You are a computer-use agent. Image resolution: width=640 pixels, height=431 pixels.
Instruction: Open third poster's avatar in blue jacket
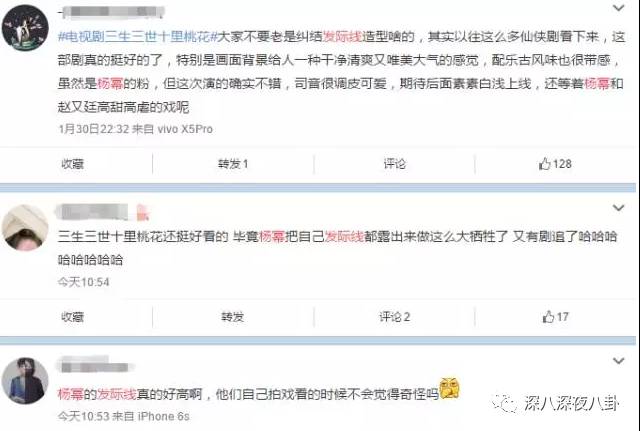click(25, 381)
